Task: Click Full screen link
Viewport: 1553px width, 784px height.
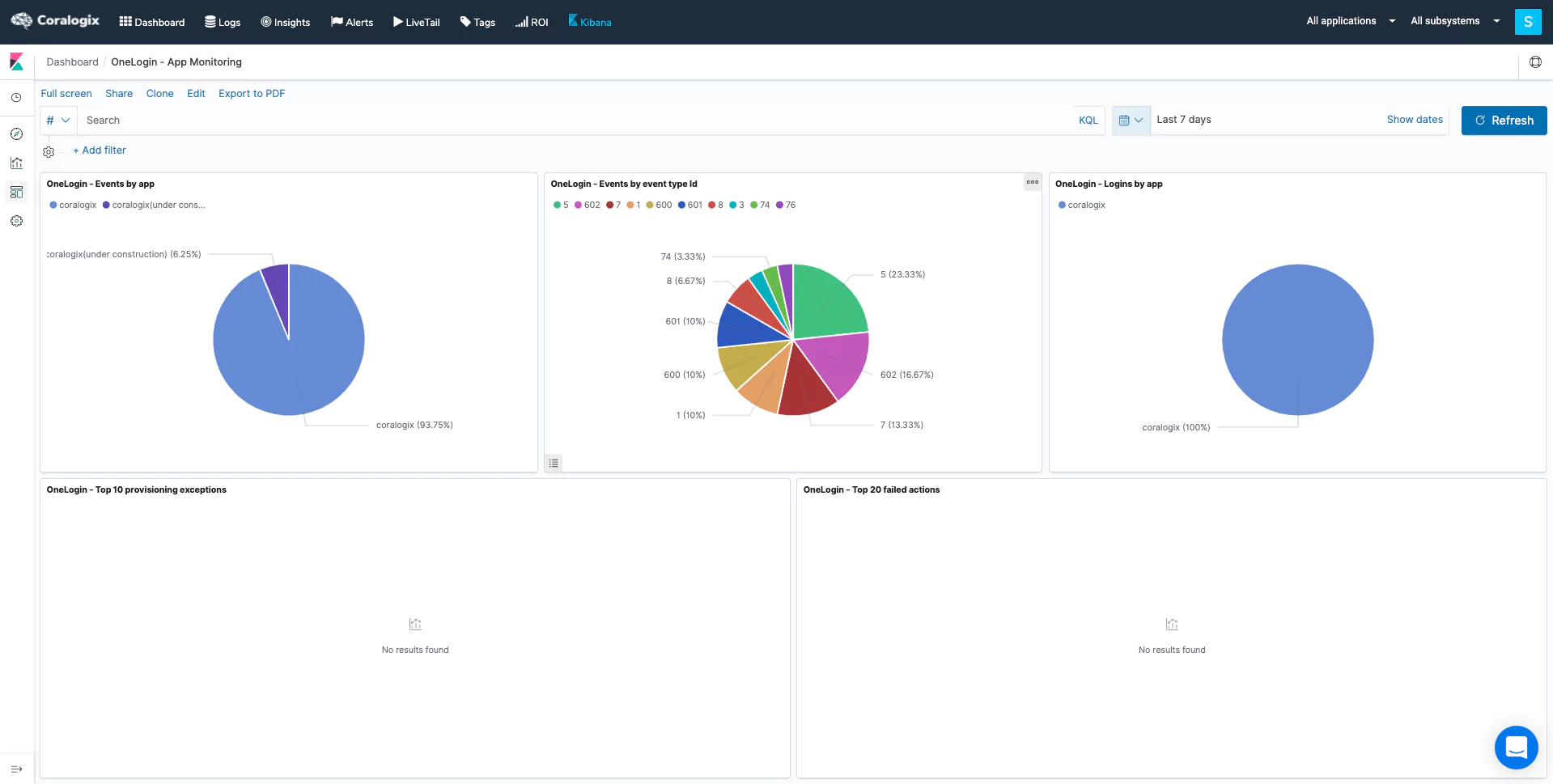Action: coord(66,94)
